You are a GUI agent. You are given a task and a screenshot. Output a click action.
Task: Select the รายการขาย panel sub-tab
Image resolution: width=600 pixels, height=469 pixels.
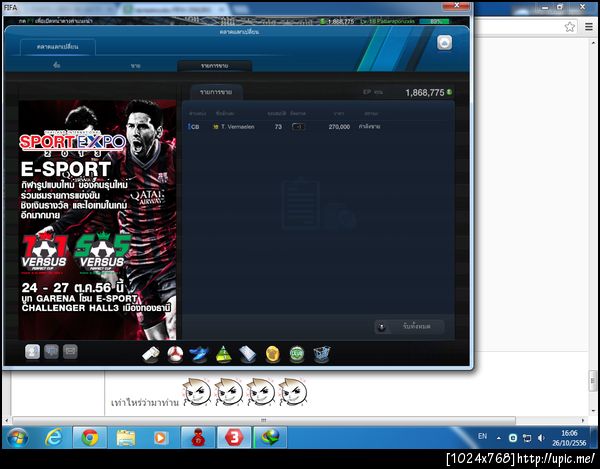point(216,92)
